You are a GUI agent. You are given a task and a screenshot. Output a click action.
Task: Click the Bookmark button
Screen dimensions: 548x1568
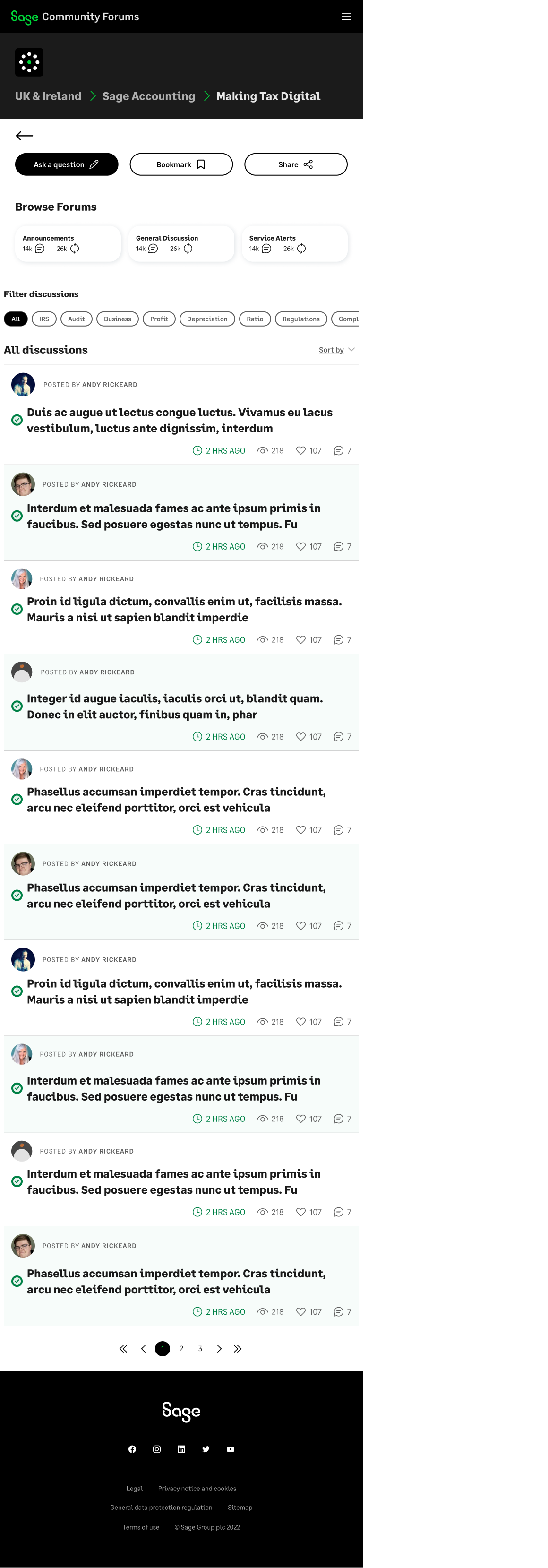coord(181,164)
